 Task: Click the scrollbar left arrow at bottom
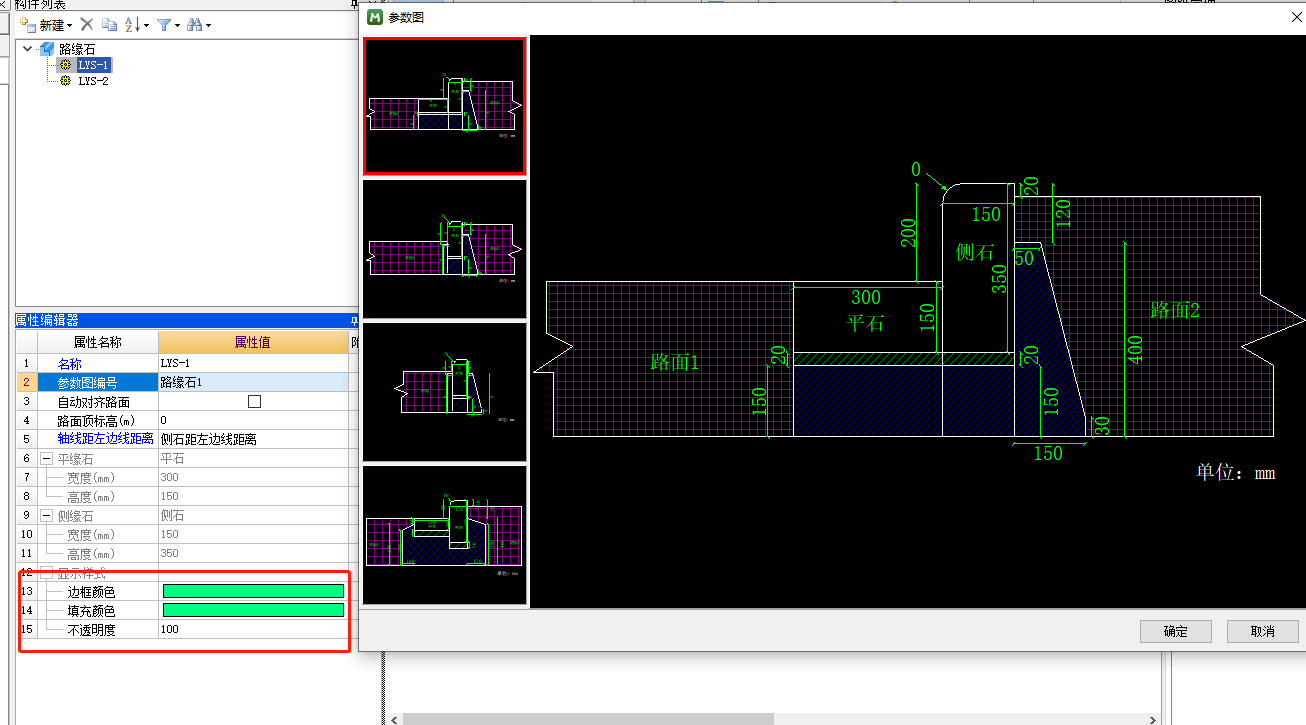[394, 718]
